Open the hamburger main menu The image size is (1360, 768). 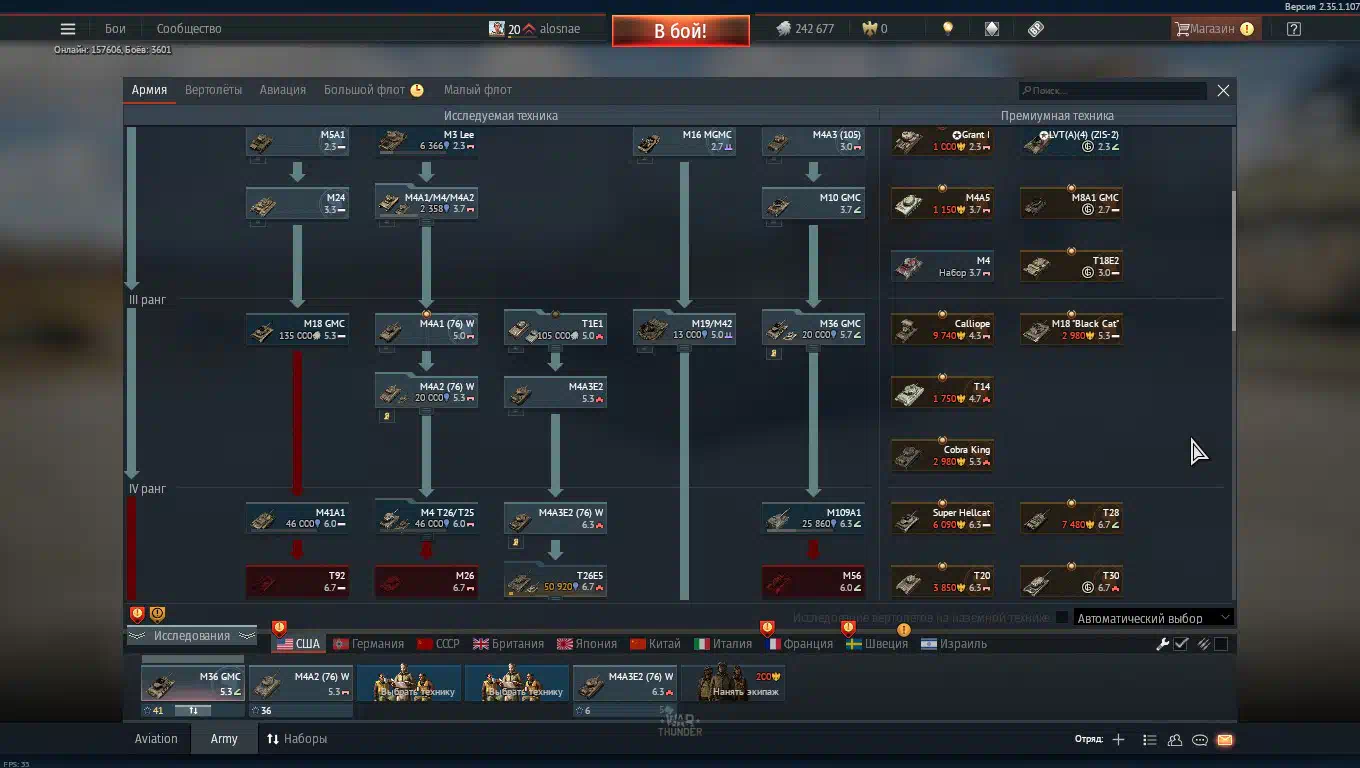point(68,29)
